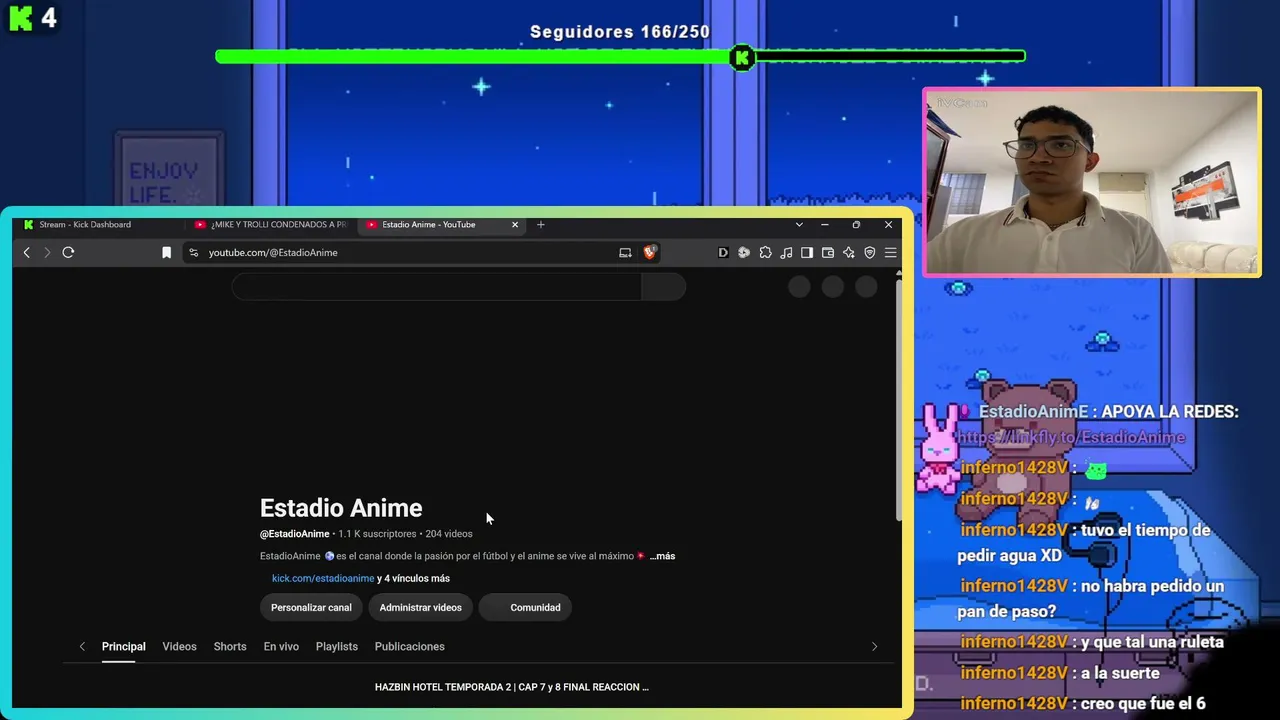Click the page vertical scrollbar

898,400
